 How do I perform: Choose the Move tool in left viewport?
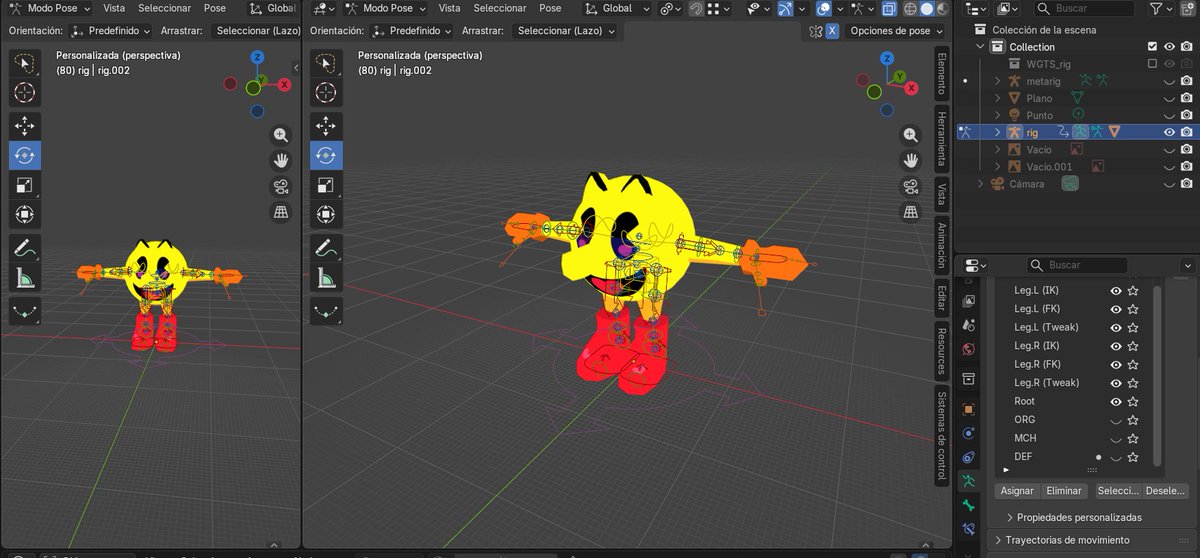(24, 125)
